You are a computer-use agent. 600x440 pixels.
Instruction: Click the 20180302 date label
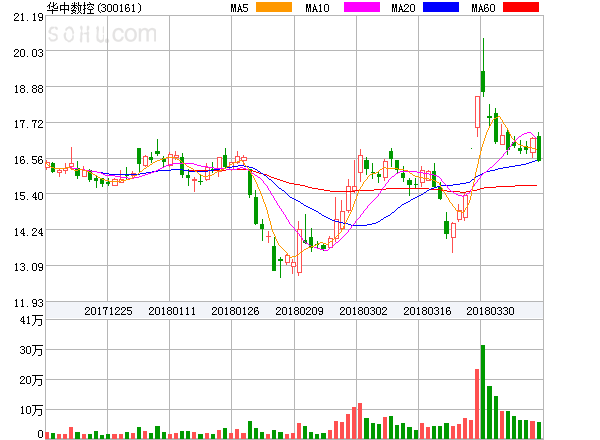pos(363,311)
